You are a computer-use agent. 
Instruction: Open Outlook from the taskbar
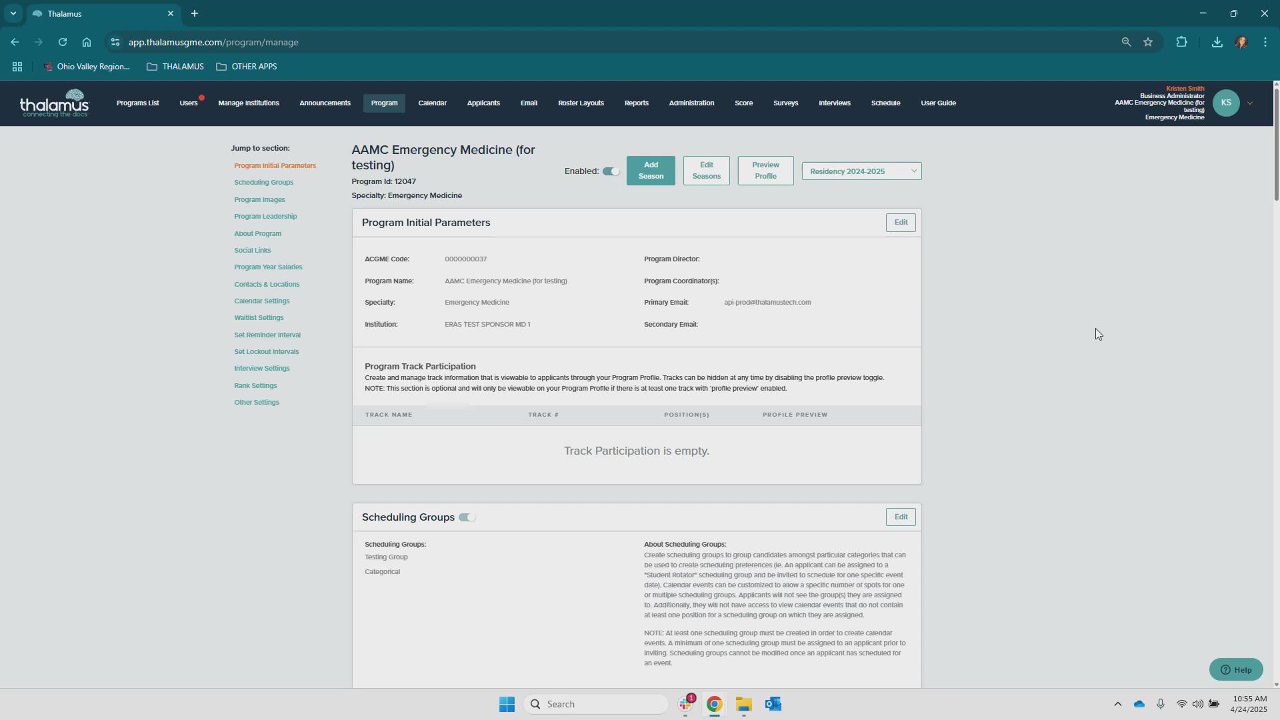(x=773, y=704)
